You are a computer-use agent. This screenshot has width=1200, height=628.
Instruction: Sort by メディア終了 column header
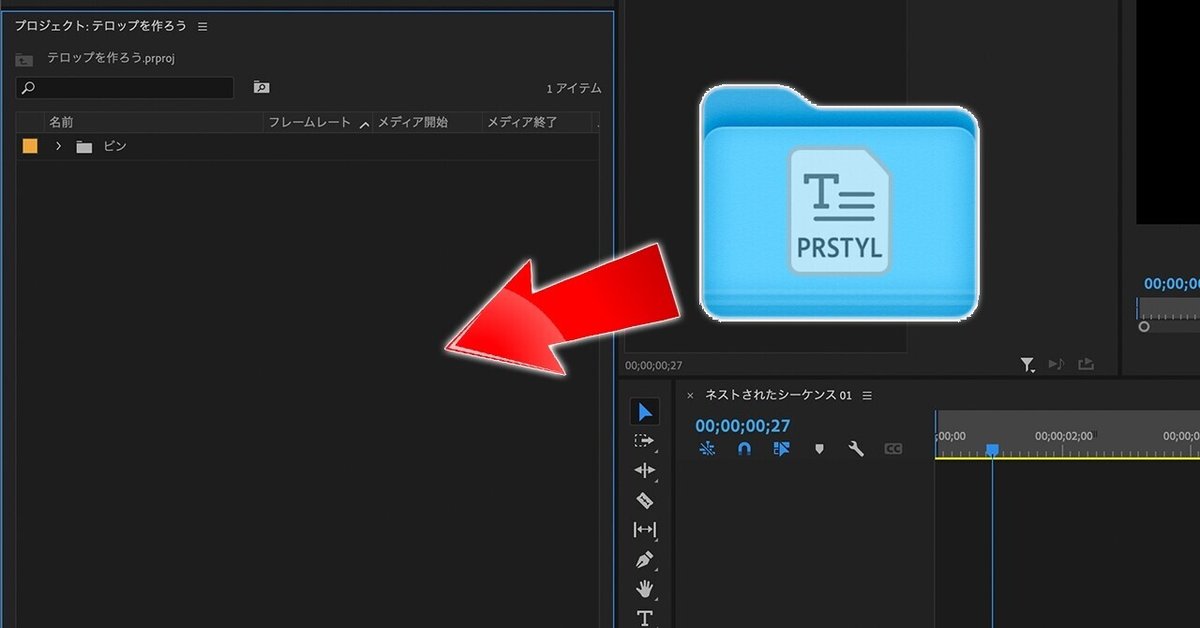coord(521,122)
